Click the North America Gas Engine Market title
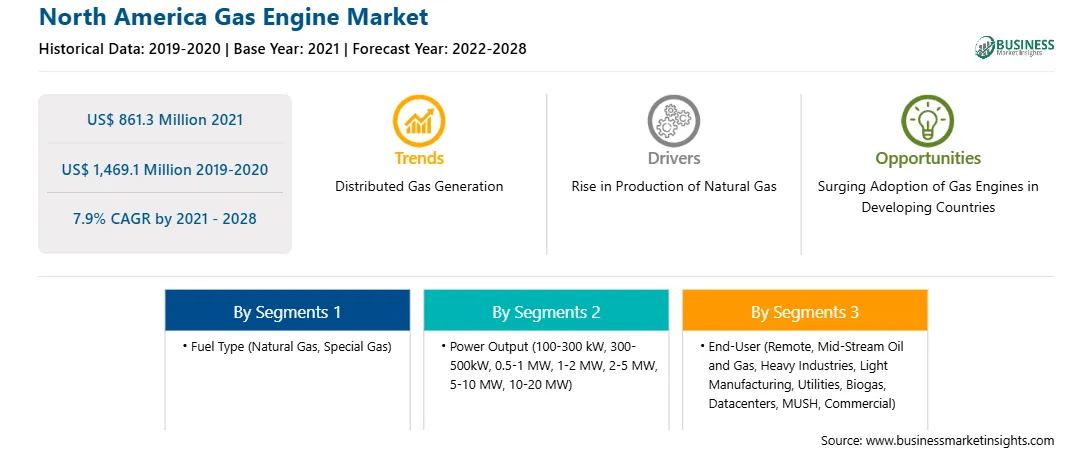The width and height of the screenshot is (1092, 449). click(x=233, y=17)
